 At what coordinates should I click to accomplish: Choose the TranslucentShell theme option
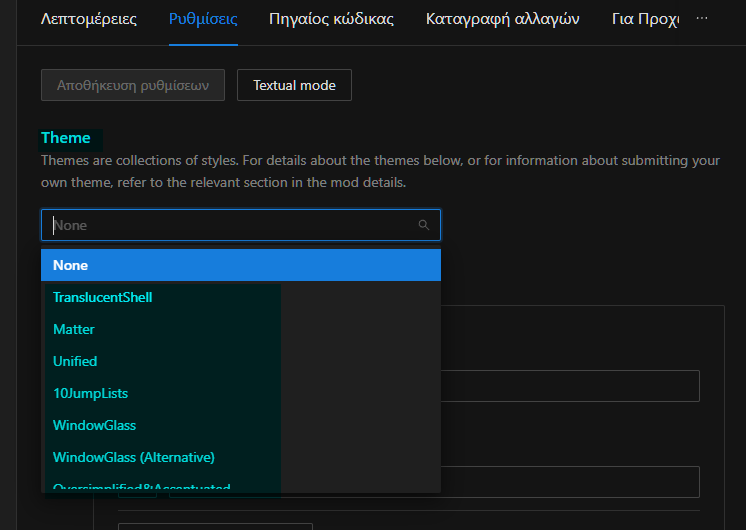point(241,297)
